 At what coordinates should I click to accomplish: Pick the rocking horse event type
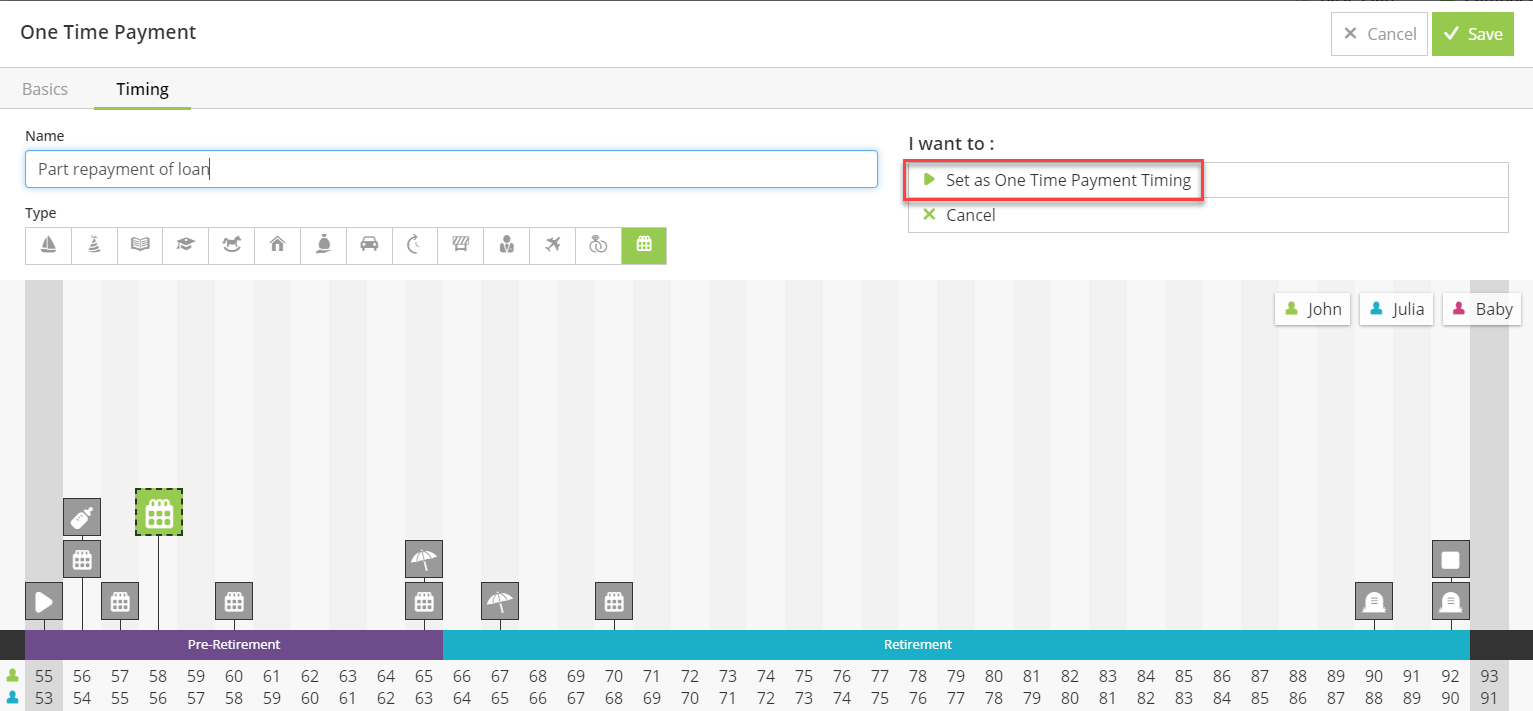click(x=232, y=245)
